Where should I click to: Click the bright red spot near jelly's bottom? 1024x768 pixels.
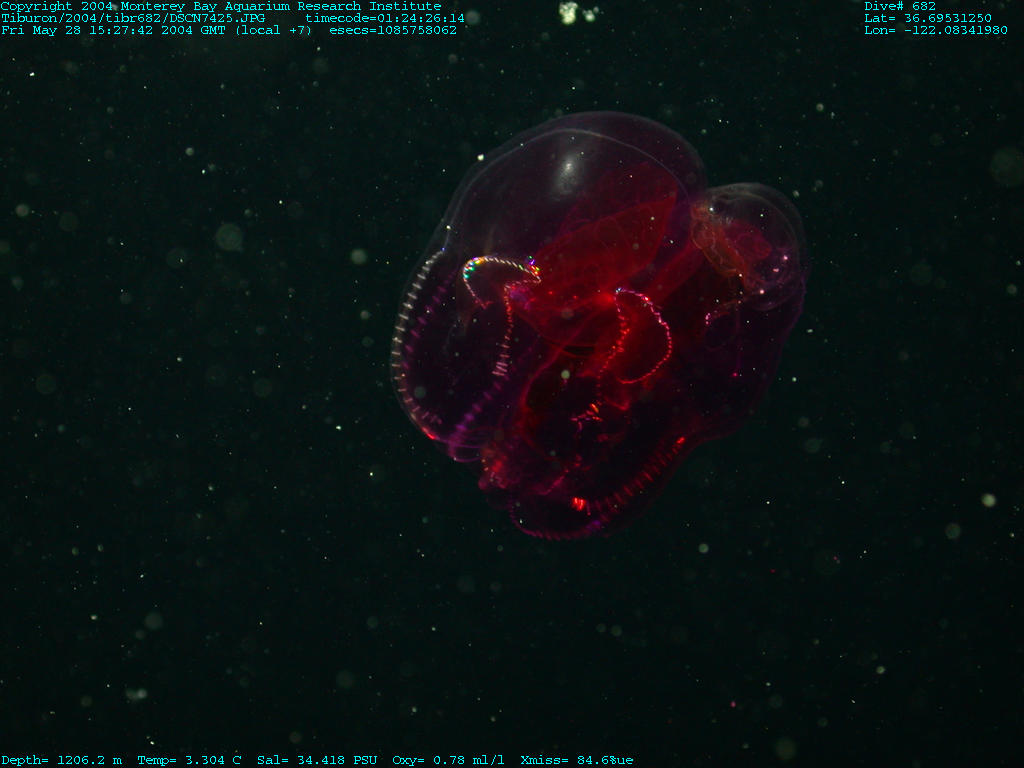579,503
